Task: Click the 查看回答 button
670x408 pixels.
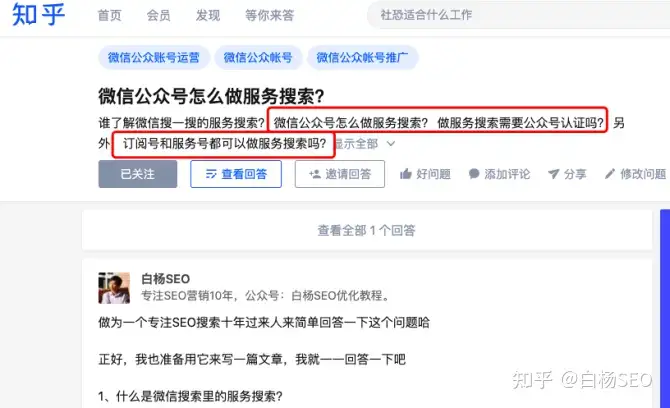Action: [x=236, y=174]
